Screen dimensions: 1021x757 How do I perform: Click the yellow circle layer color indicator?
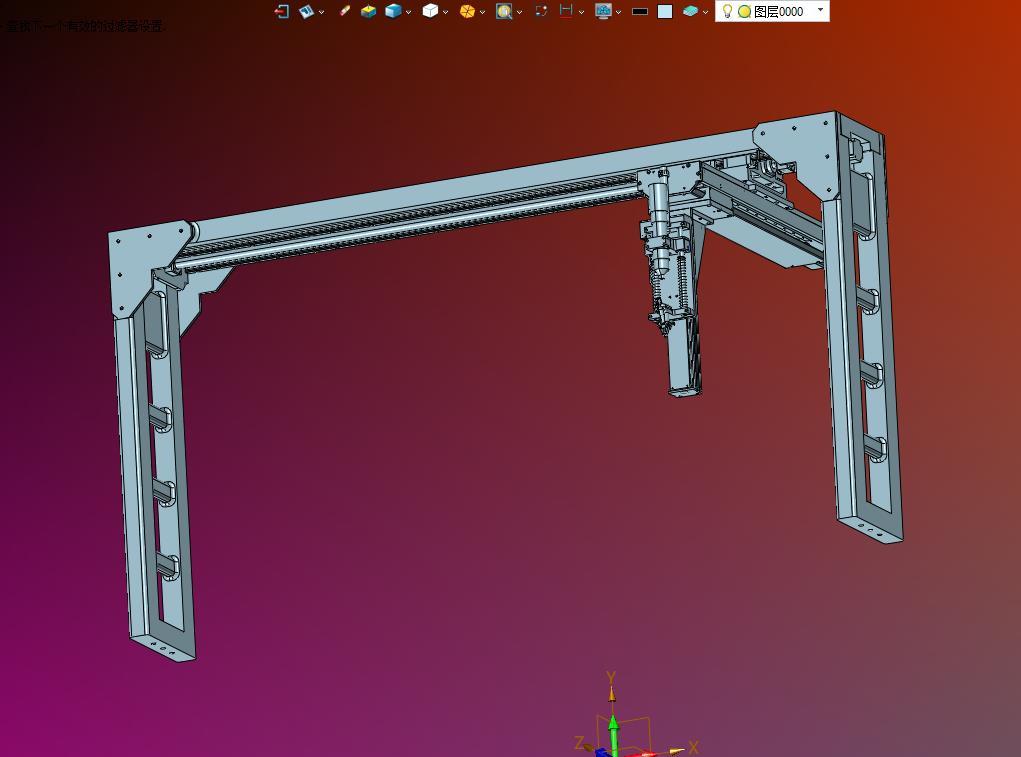point(744,12)
